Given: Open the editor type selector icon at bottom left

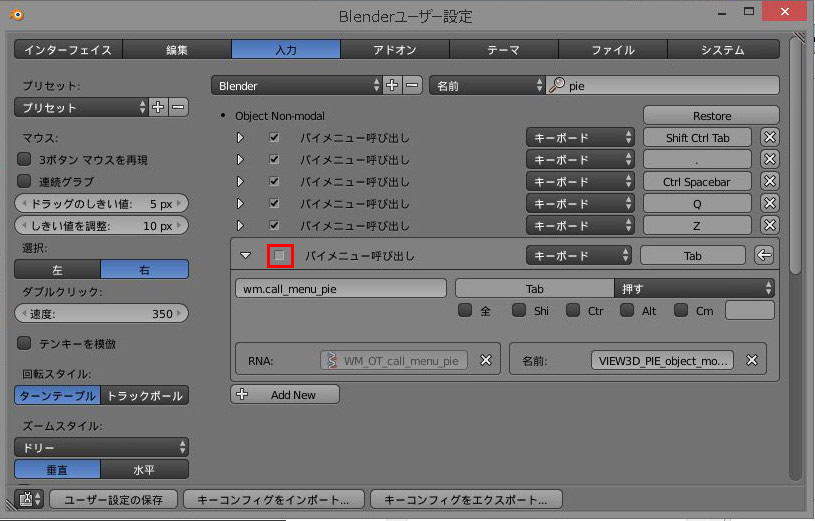Looking at the screenshot, I should pyautogui.click(x=30, y=499).
